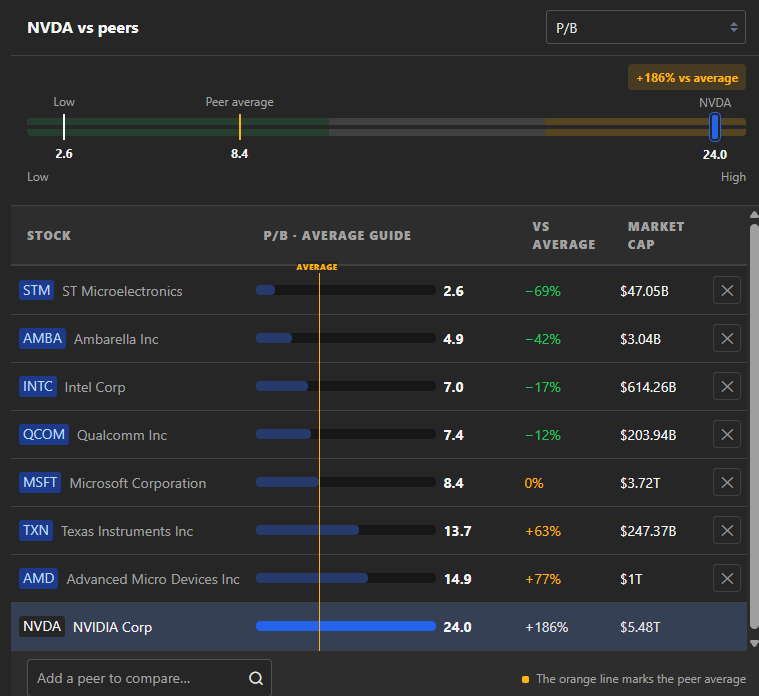Click NVIDIA's P/B bar
Image resolution: width=759 pixels, height=696 pixels.
coord(346,626)
